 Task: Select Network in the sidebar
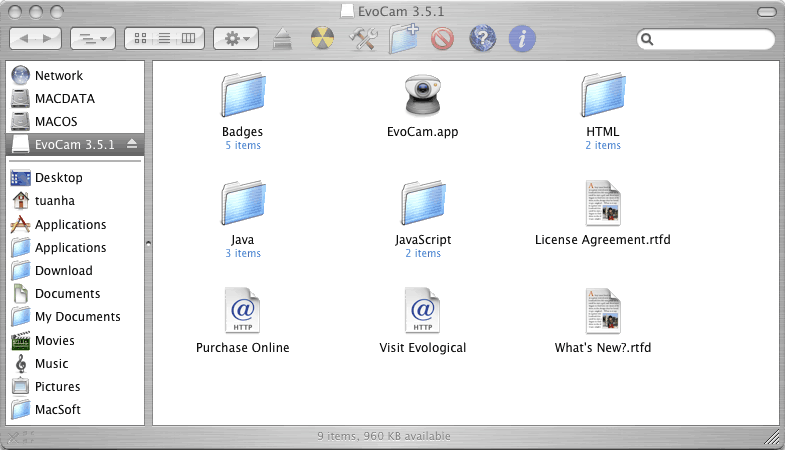pos(75,76)
